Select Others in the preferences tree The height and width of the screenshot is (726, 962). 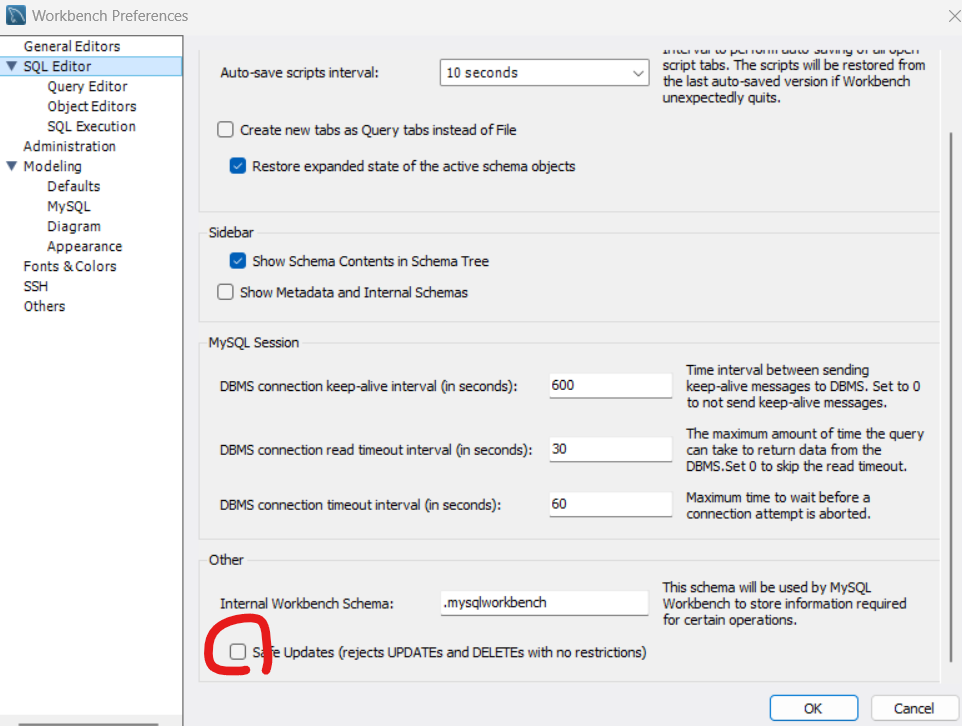point(44,306)
